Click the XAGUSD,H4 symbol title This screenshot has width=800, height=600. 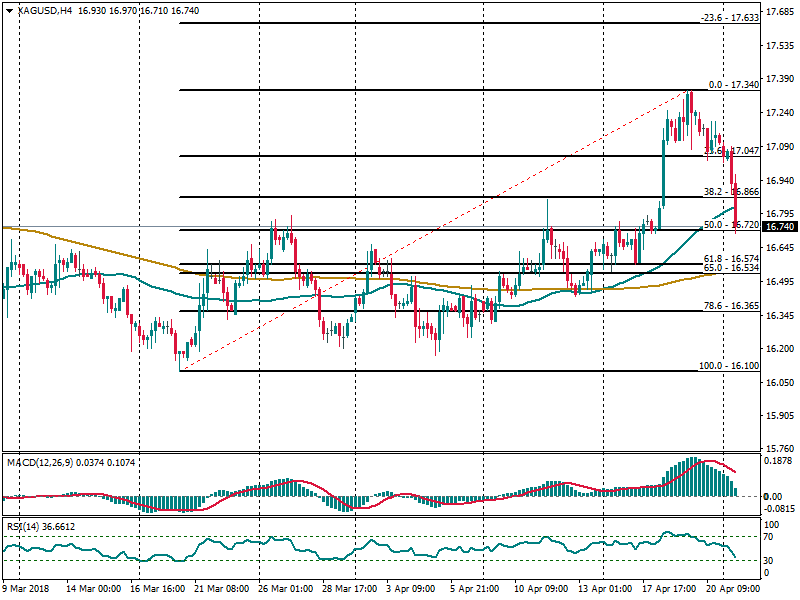click(45, 10)
